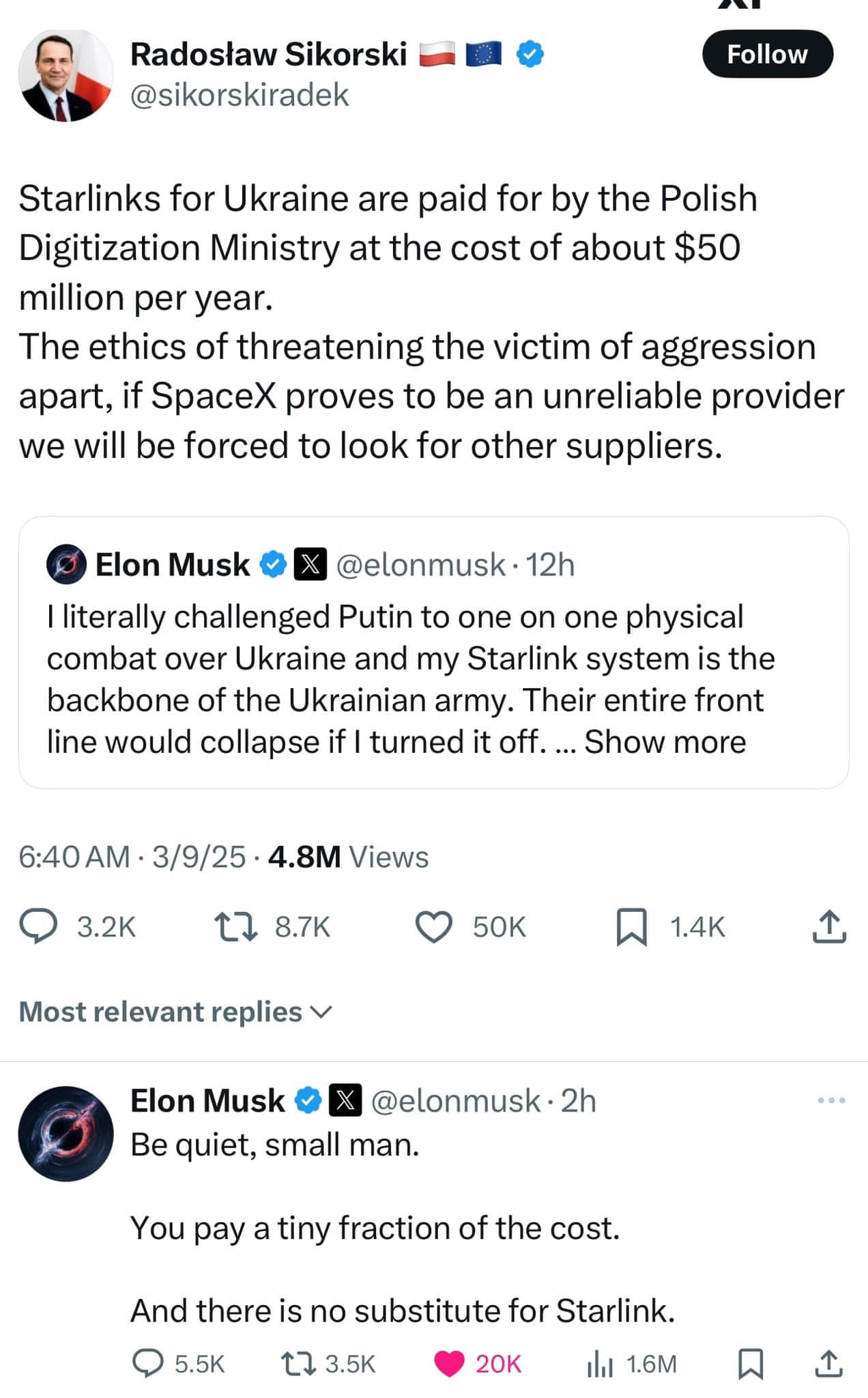Unlike Elon Musk's reply pink heart
868x1398 pixels.
coord(450,1363)
